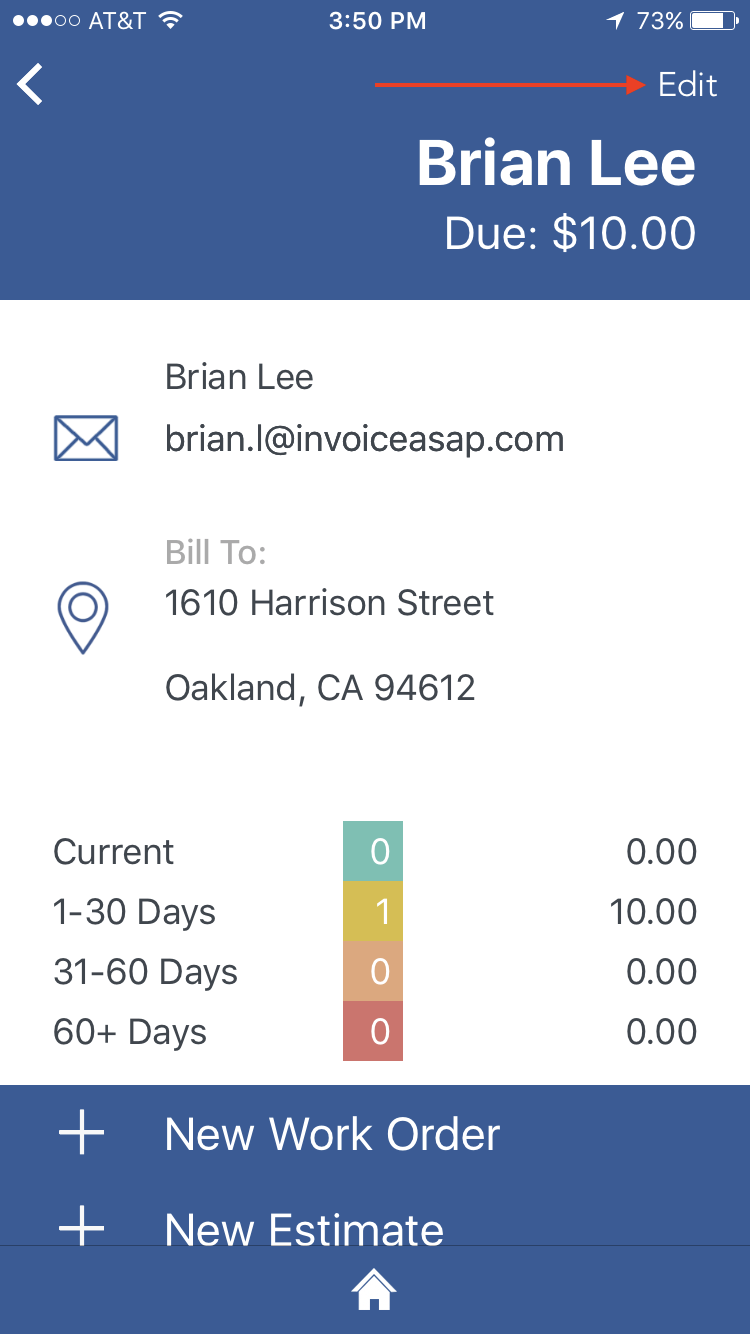Screen dimensions: 750x1334
Task: Create a New Work Order
Action: point(332,1134)
